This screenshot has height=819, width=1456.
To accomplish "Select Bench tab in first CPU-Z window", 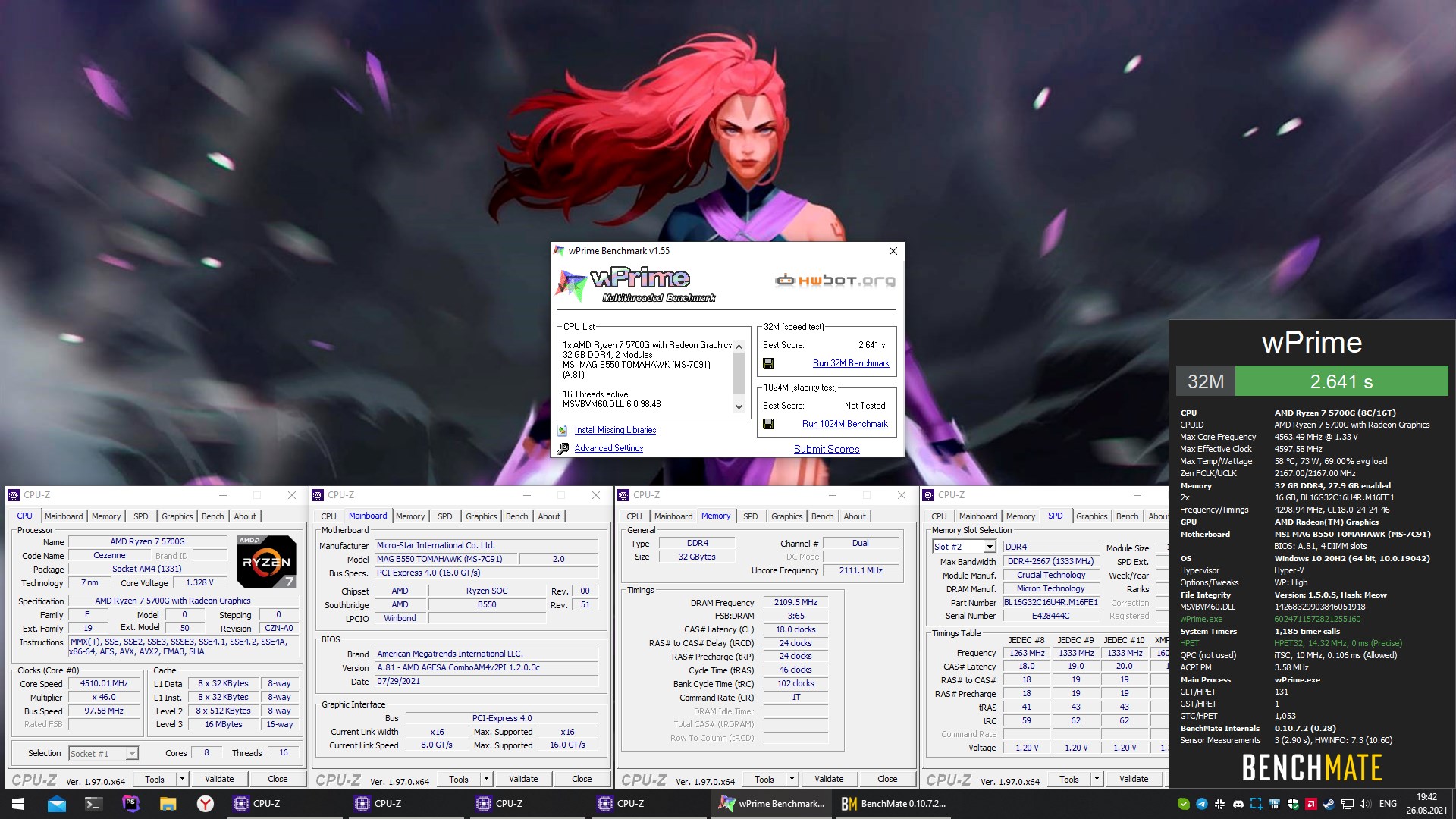I will tap(213, 516).
